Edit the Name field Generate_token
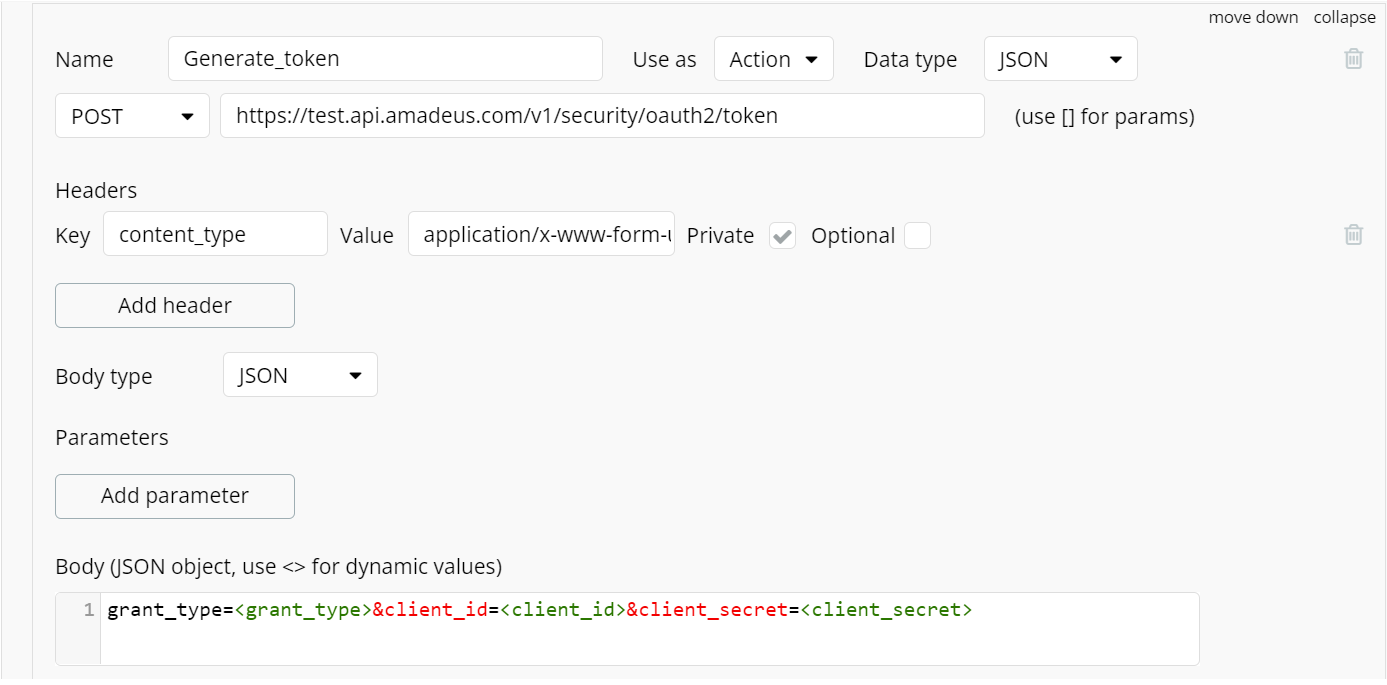The image size is (1387, 685). [385, 59]
